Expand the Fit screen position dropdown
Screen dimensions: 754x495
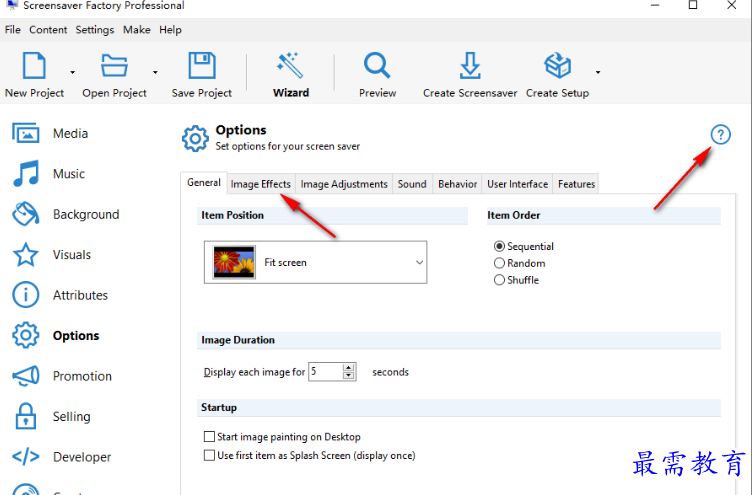(x=418, y=262)
